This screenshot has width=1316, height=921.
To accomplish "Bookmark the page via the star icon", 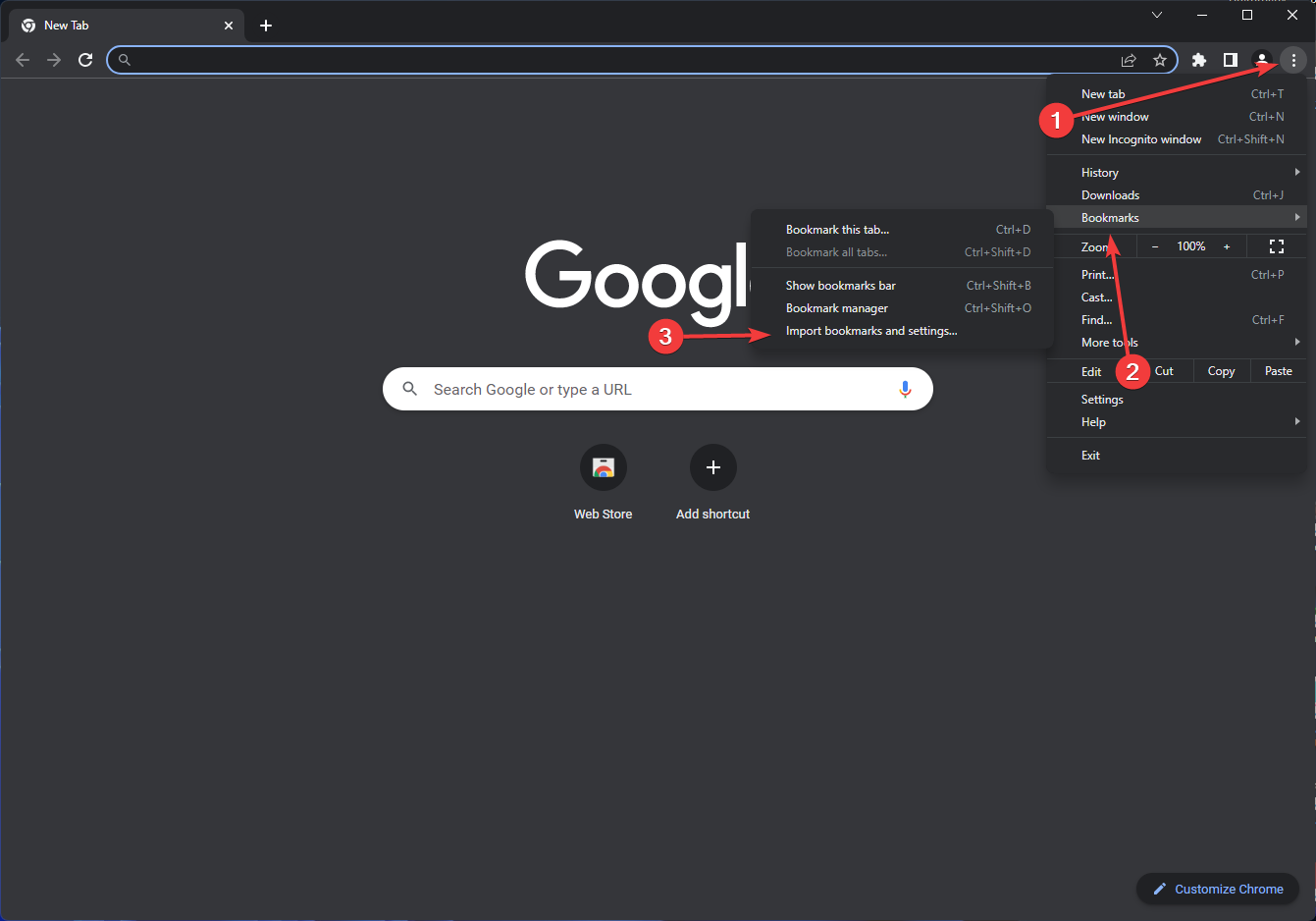I will click(1160, 60).
